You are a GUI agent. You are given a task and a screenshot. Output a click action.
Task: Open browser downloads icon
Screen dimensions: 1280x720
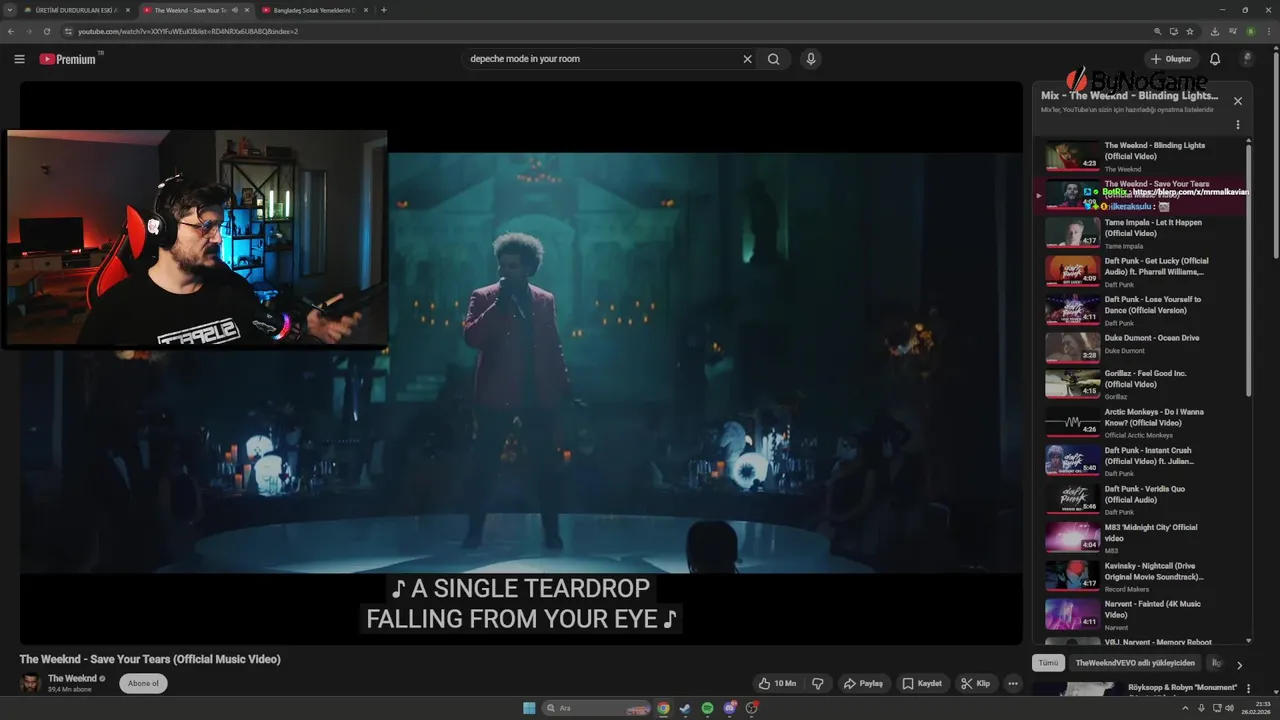pos(1215,31)
